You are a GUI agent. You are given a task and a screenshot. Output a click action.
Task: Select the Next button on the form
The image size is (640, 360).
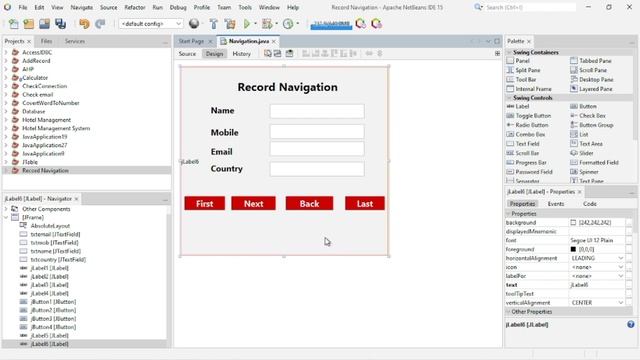pos(253,203)
